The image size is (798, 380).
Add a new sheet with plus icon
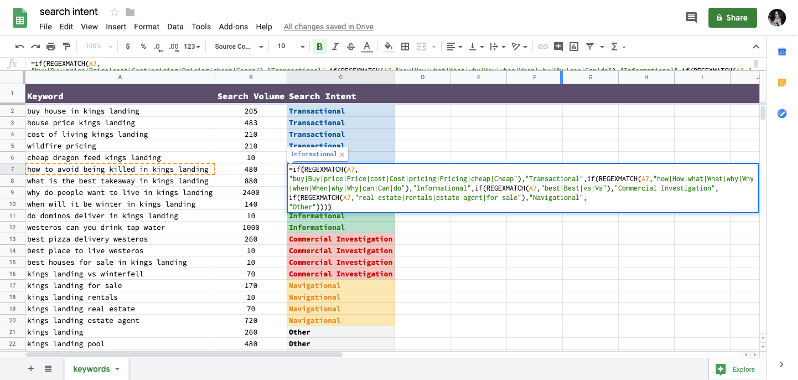click(31, 369)
